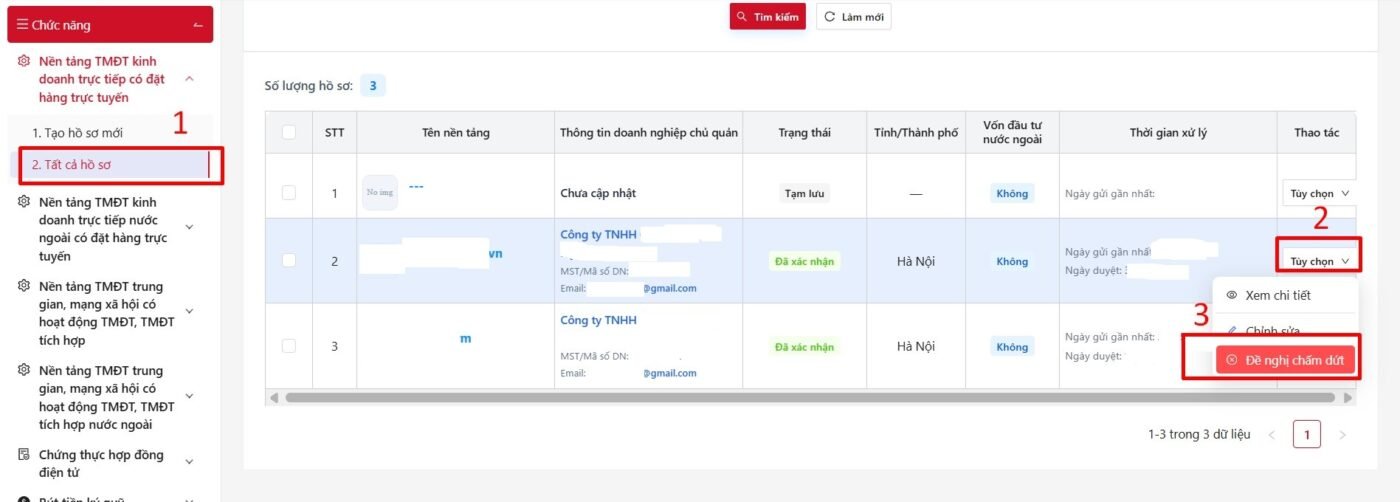Click Không badge in row 1
The width and height of the screenshot is (1400, 502).
[x=1012, y=194]
